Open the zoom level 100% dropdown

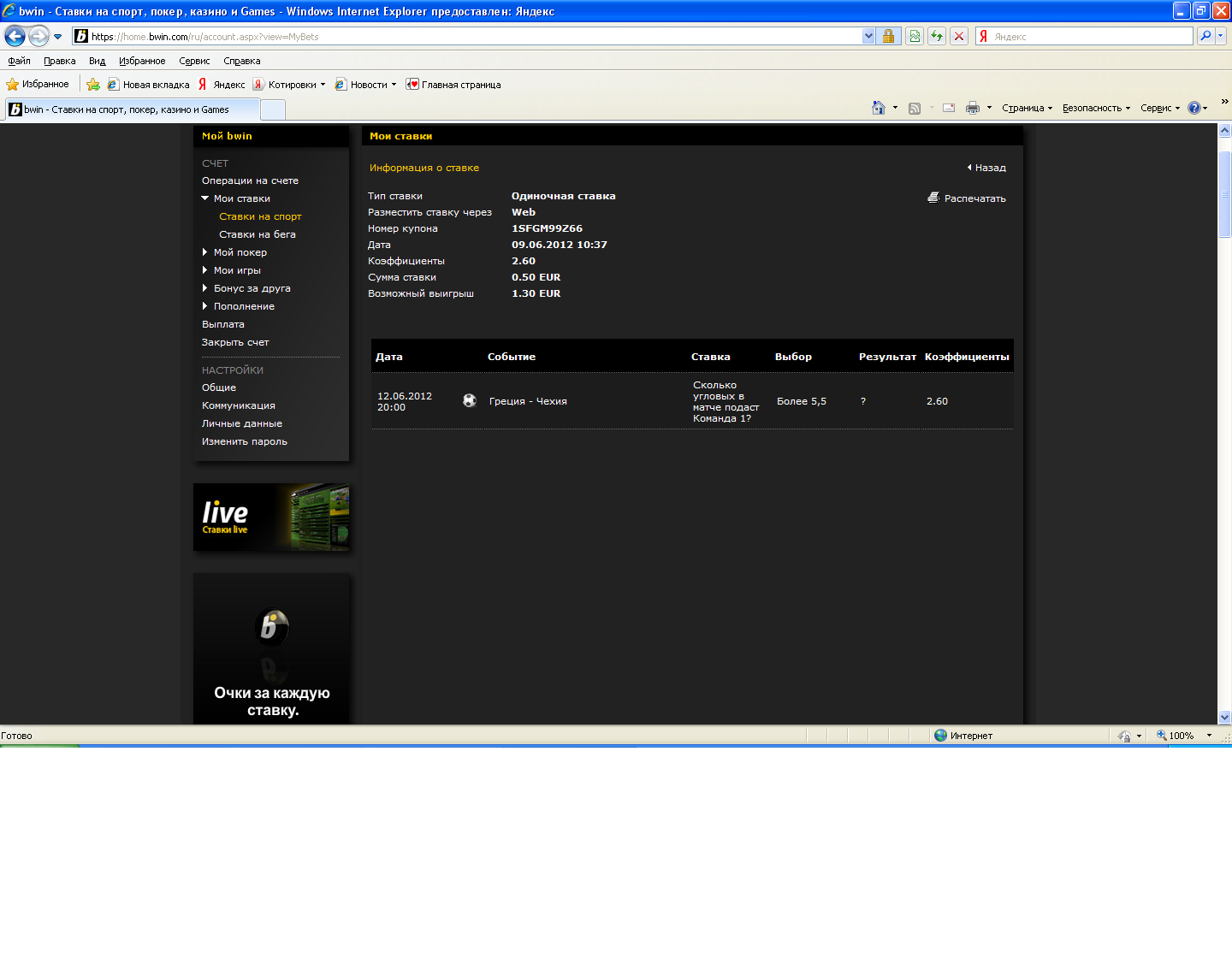click(x=1209, y=736)
